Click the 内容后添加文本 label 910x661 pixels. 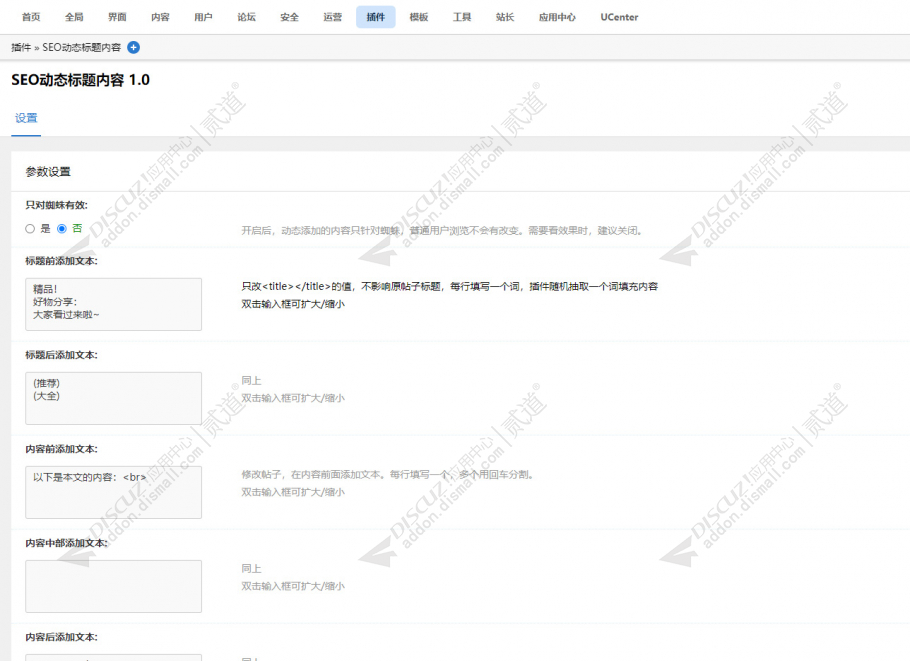click(62, 637)
